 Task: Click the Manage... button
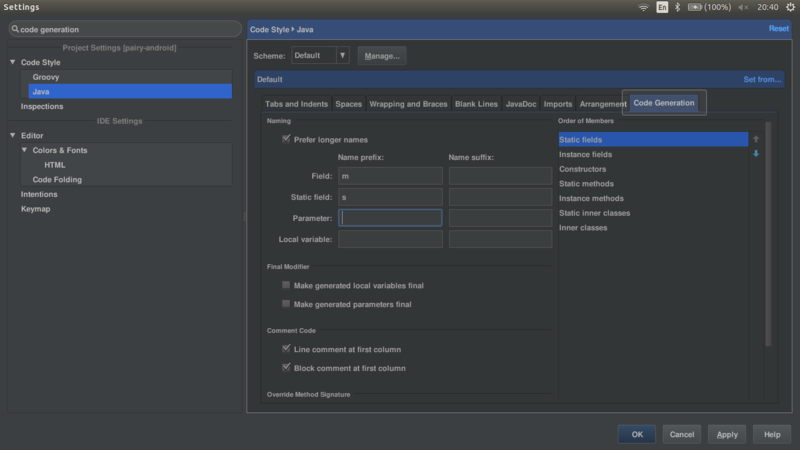382,56
